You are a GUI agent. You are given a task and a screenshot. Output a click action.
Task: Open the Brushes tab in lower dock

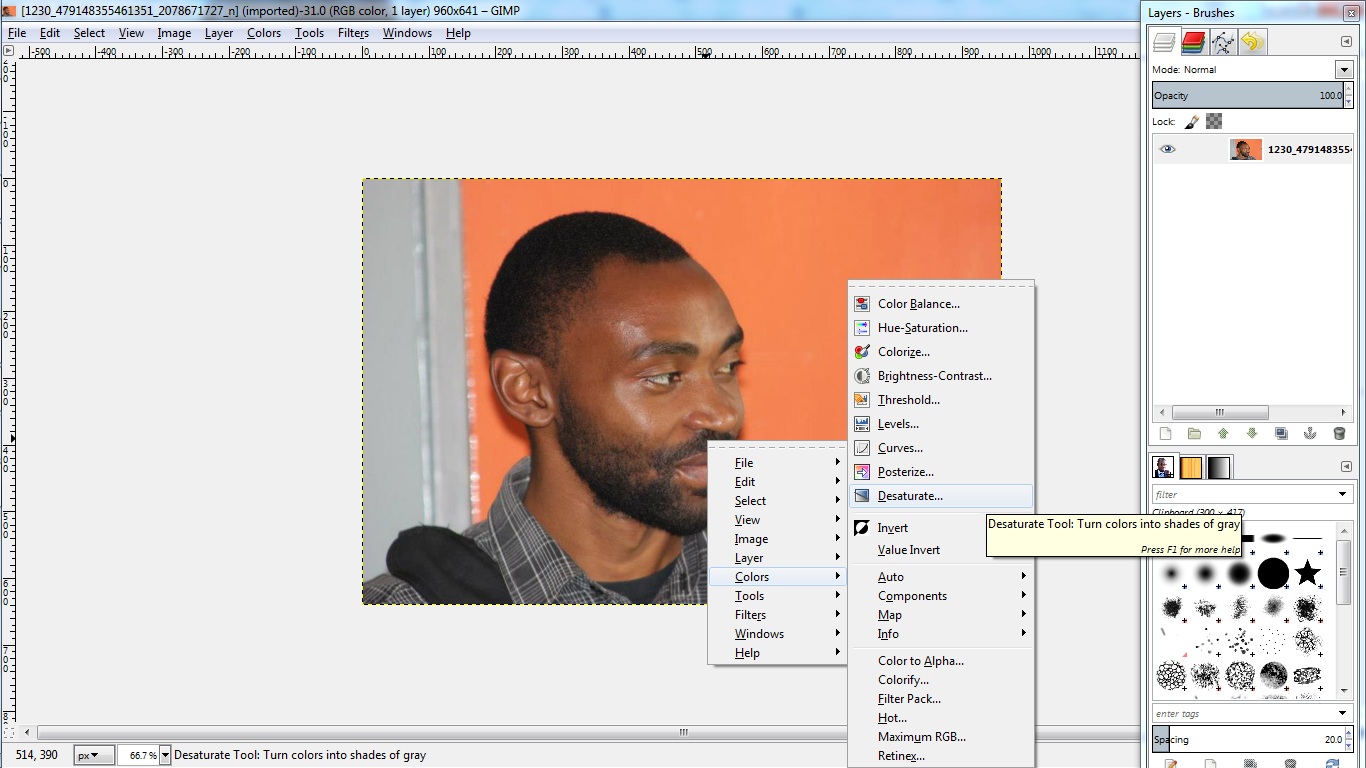pyautogui.click(x=1163, y=467)
